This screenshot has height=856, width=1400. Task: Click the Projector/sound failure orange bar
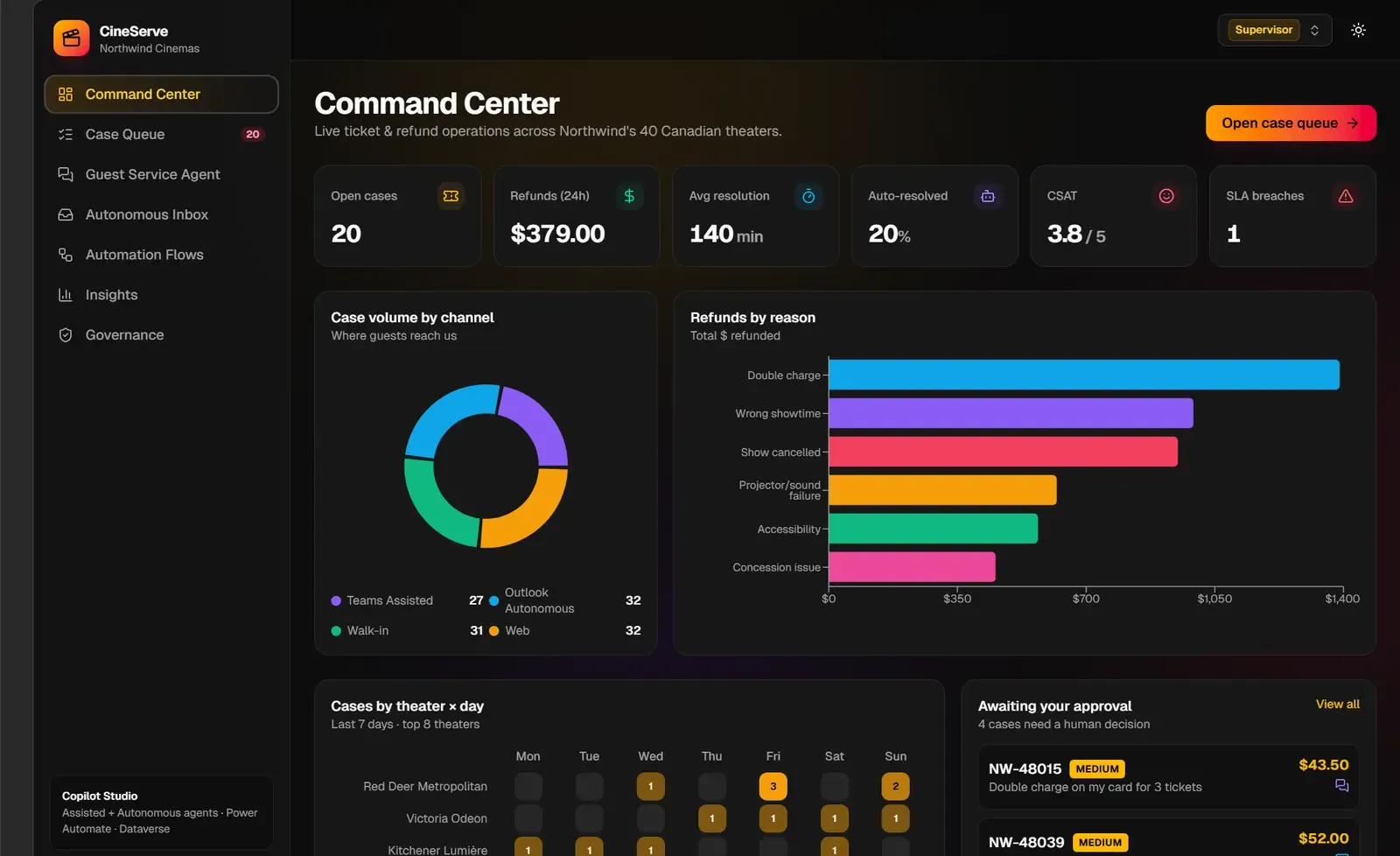click(942, 490)
